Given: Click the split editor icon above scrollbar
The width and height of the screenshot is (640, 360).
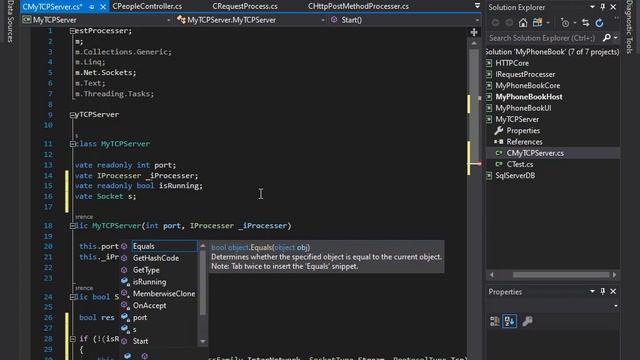Looking at the screenshot, I should point(474,32).
